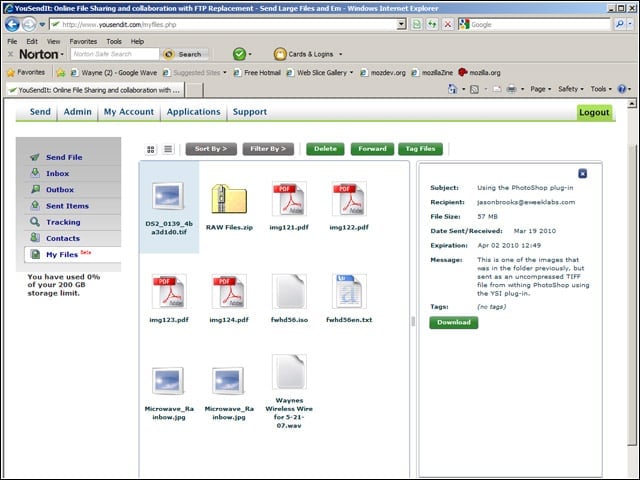Click the green Delete button

[325, 149]
